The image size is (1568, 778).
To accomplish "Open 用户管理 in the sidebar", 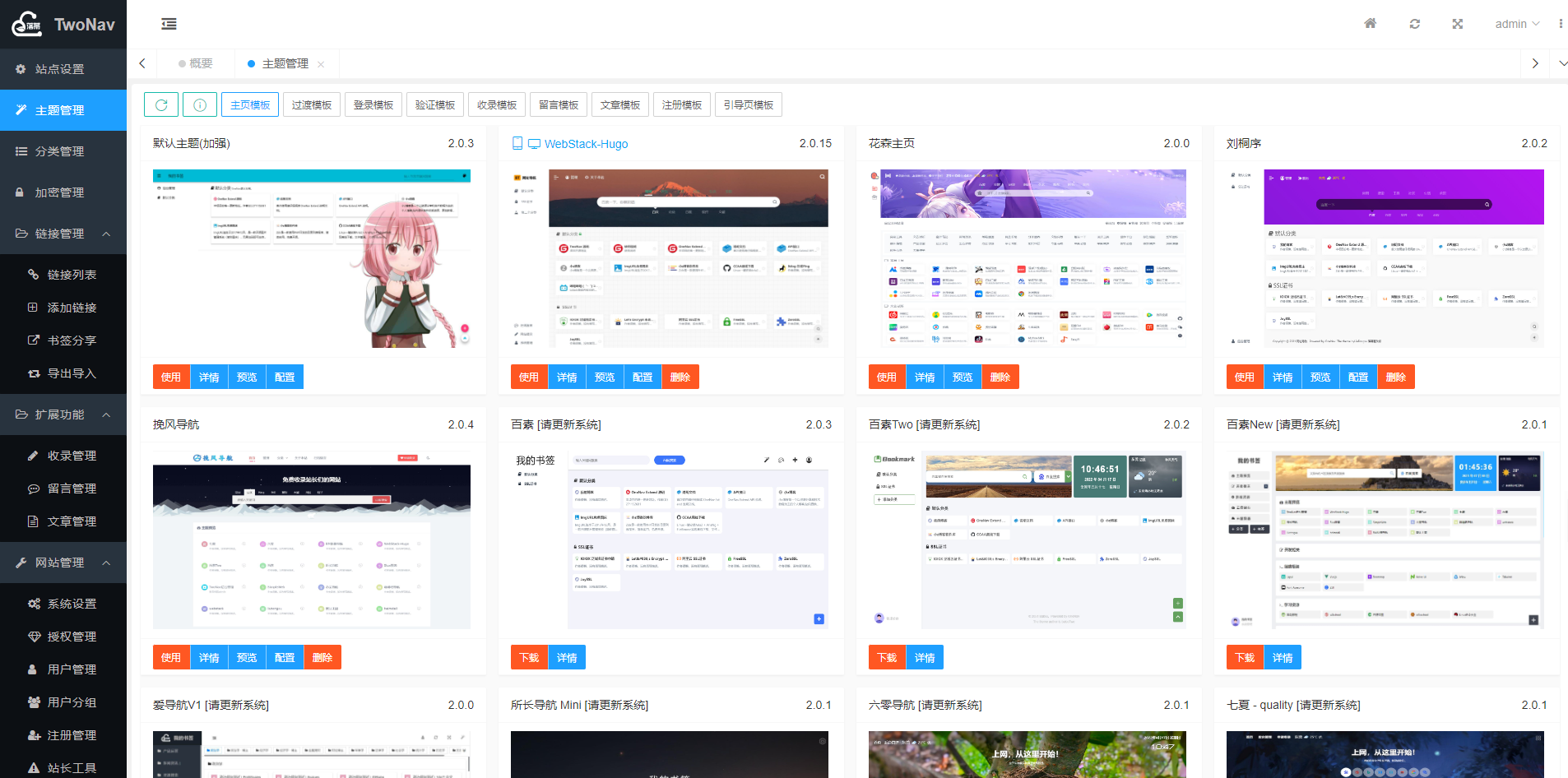I will [63, 669].
